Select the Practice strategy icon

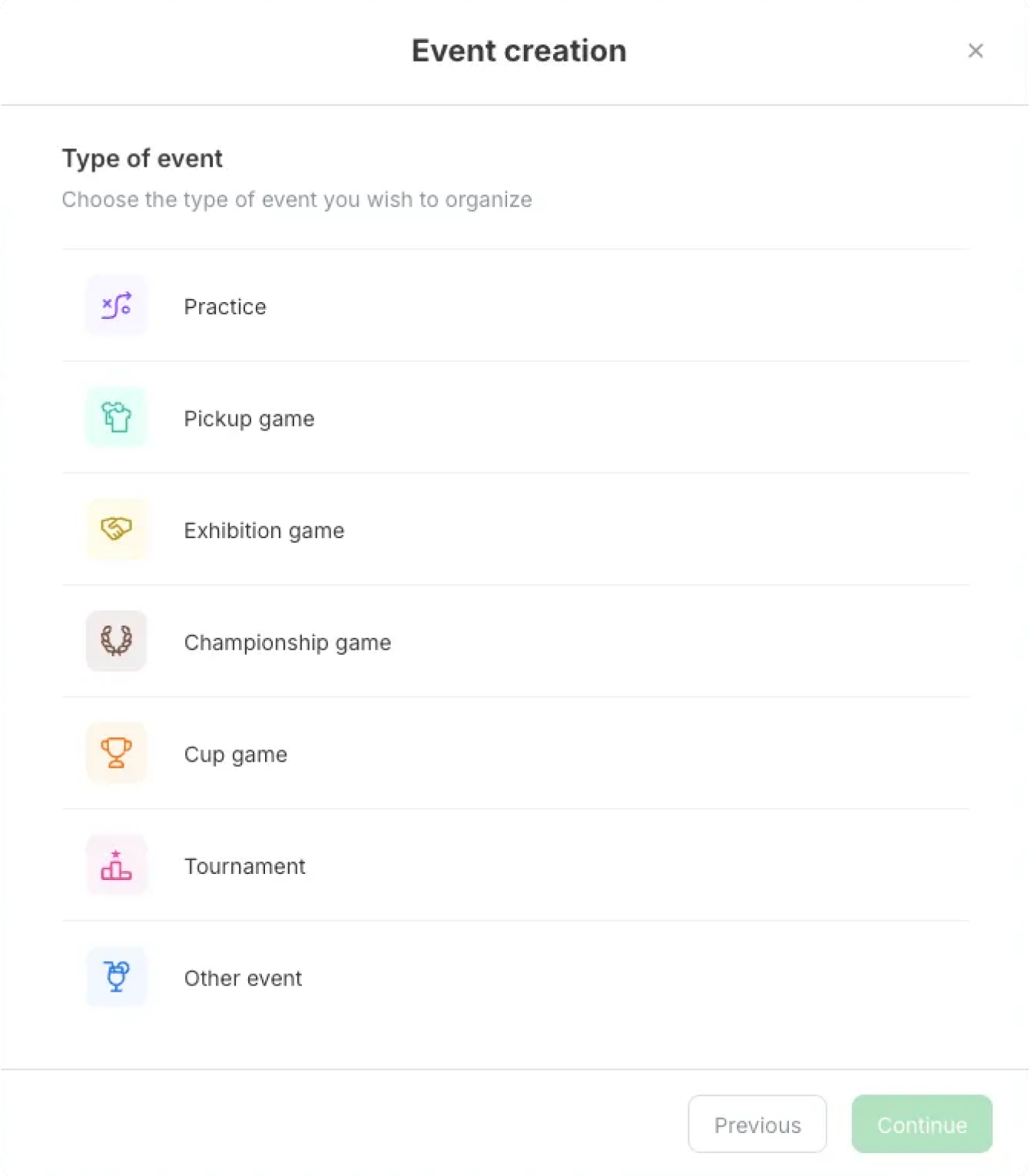pos(116,305)
